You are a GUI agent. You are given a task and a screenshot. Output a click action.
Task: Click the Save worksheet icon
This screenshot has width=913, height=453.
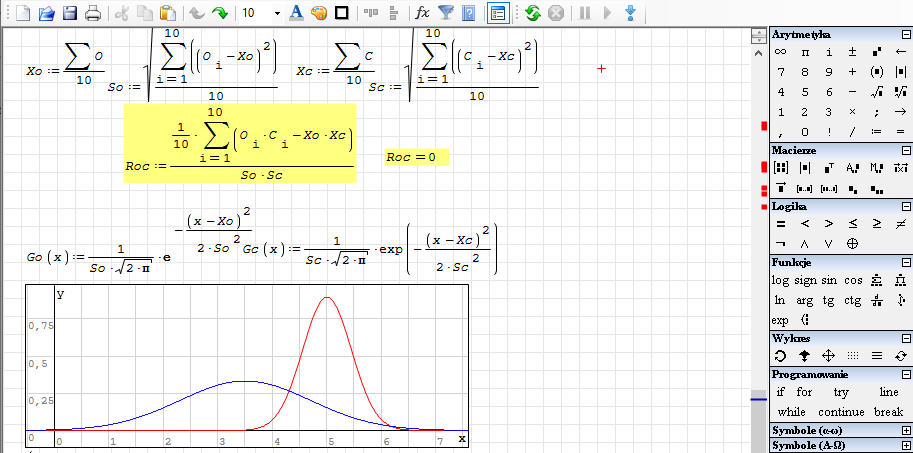pos(70,13)
